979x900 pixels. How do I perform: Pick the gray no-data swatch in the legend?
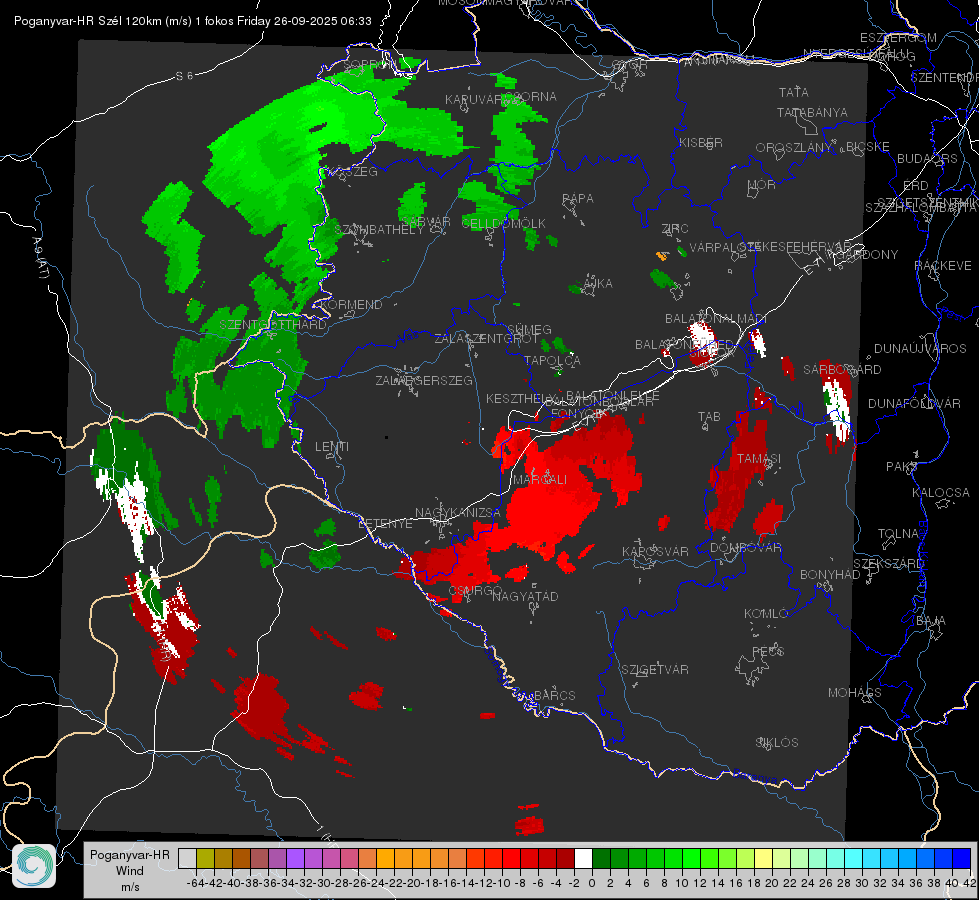tap(187, 859)
